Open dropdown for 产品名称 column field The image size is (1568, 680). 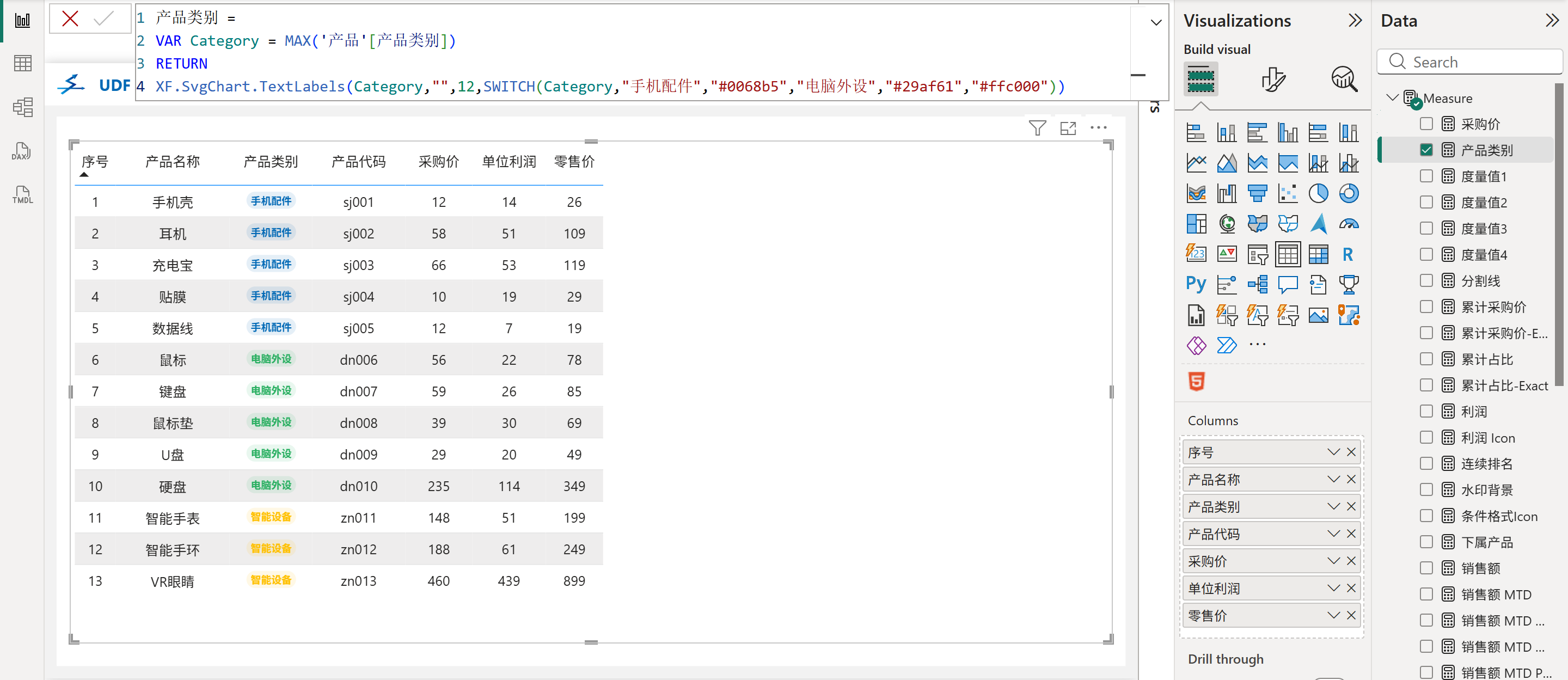[1333, 480]
